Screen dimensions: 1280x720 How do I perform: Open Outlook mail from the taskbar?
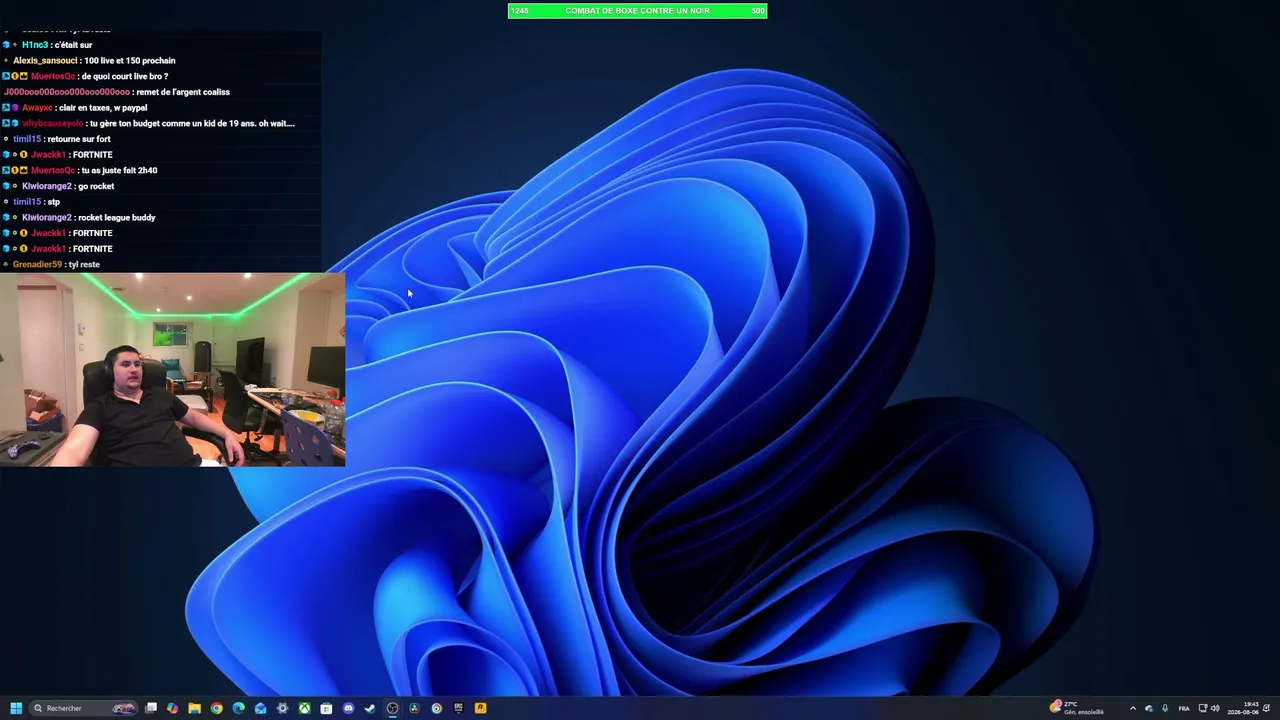click(261, 708)
